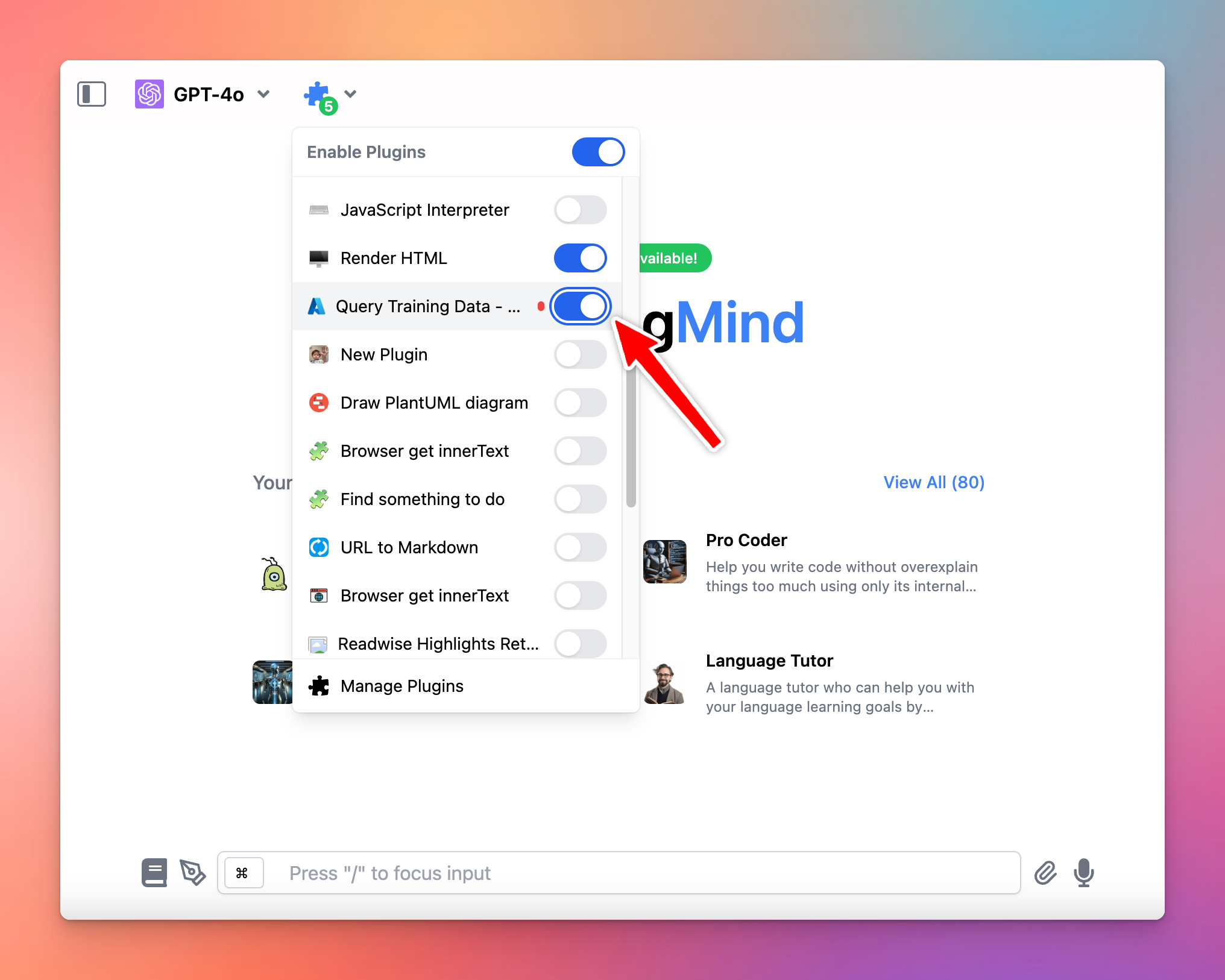Select the URL to Markdown entry

457,547
